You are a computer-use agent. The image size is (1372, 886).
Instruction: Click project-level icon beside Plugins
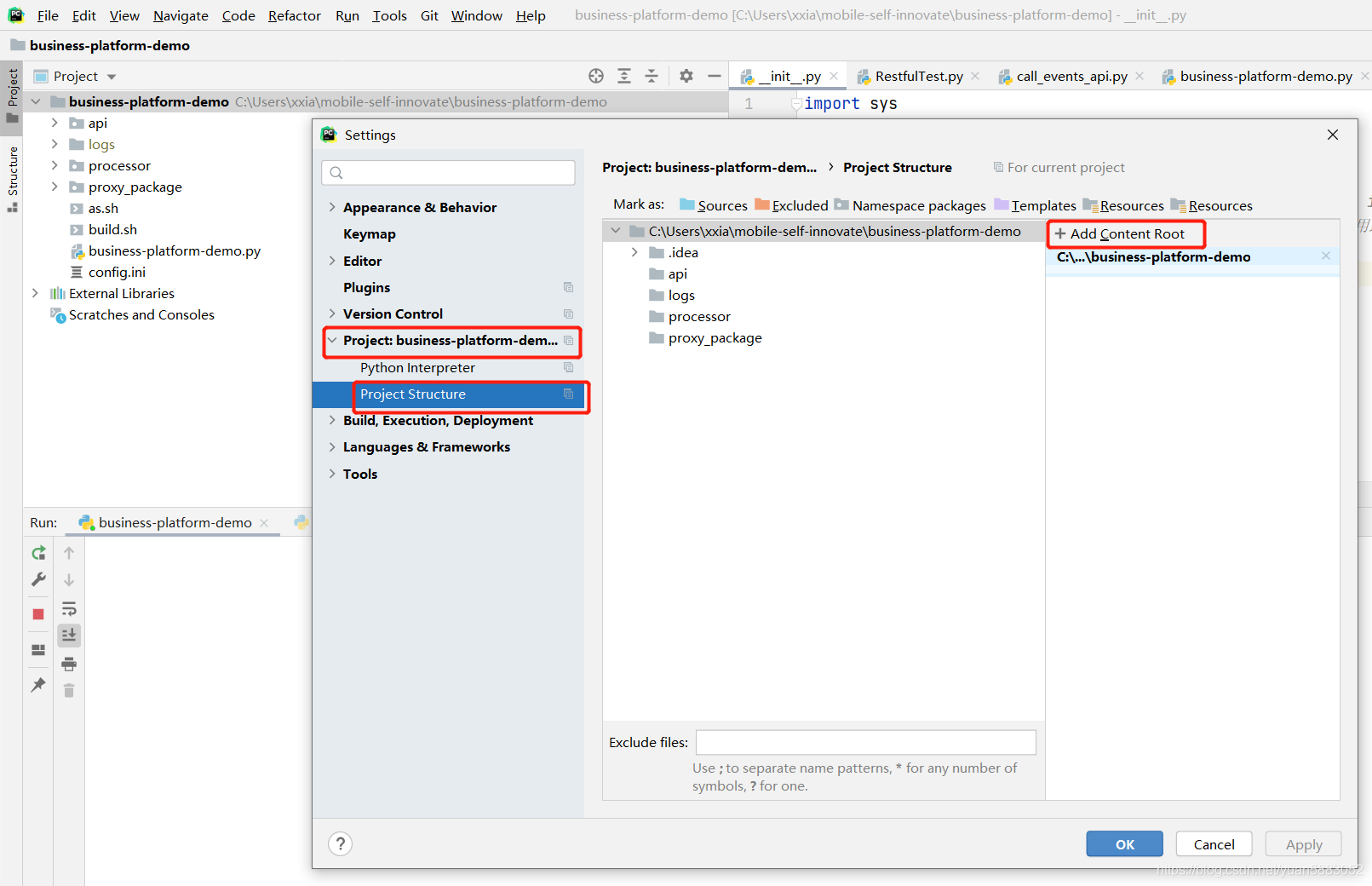(568, 287)
